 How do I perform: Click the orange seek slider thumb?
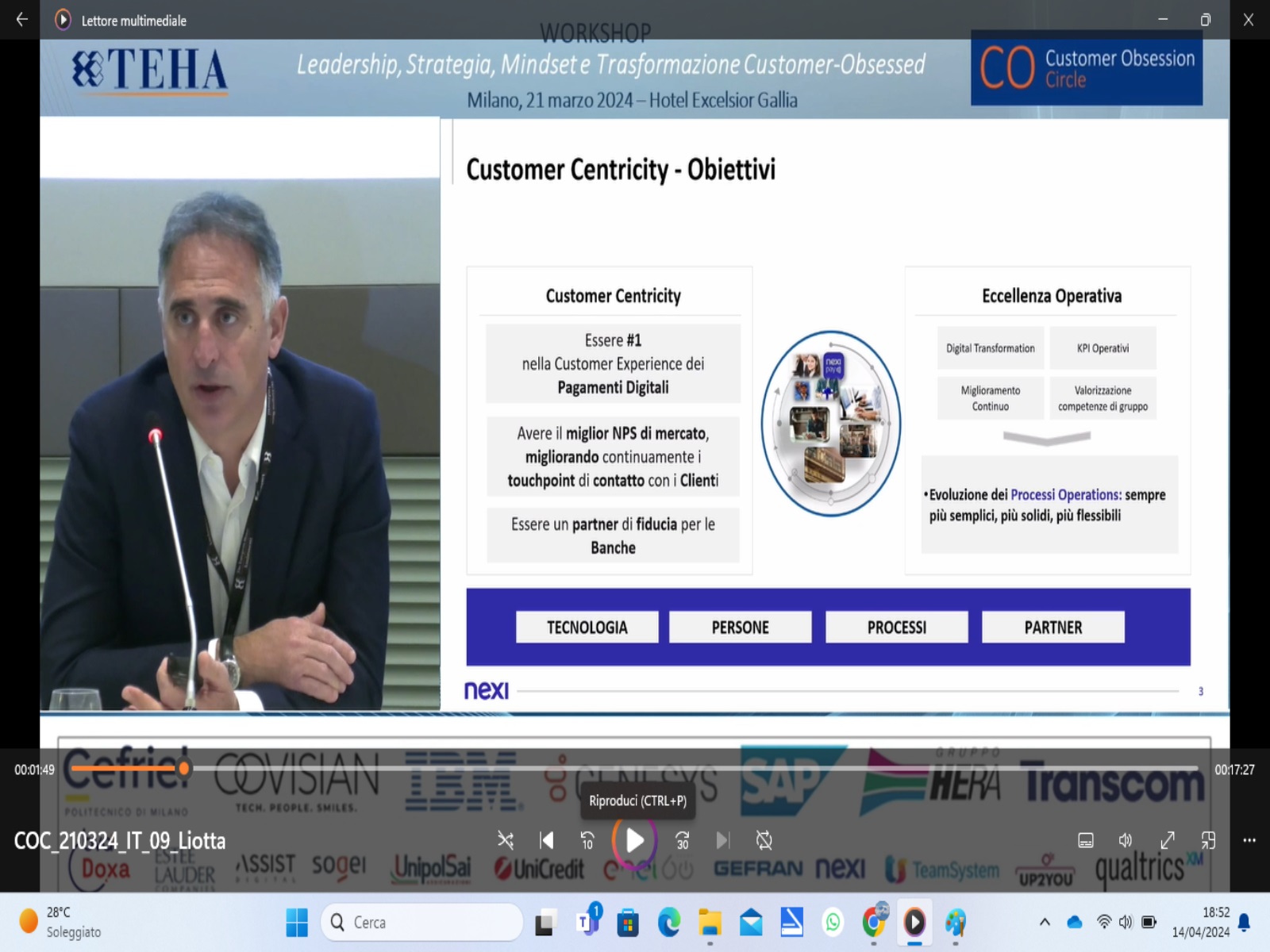(184, 768)
